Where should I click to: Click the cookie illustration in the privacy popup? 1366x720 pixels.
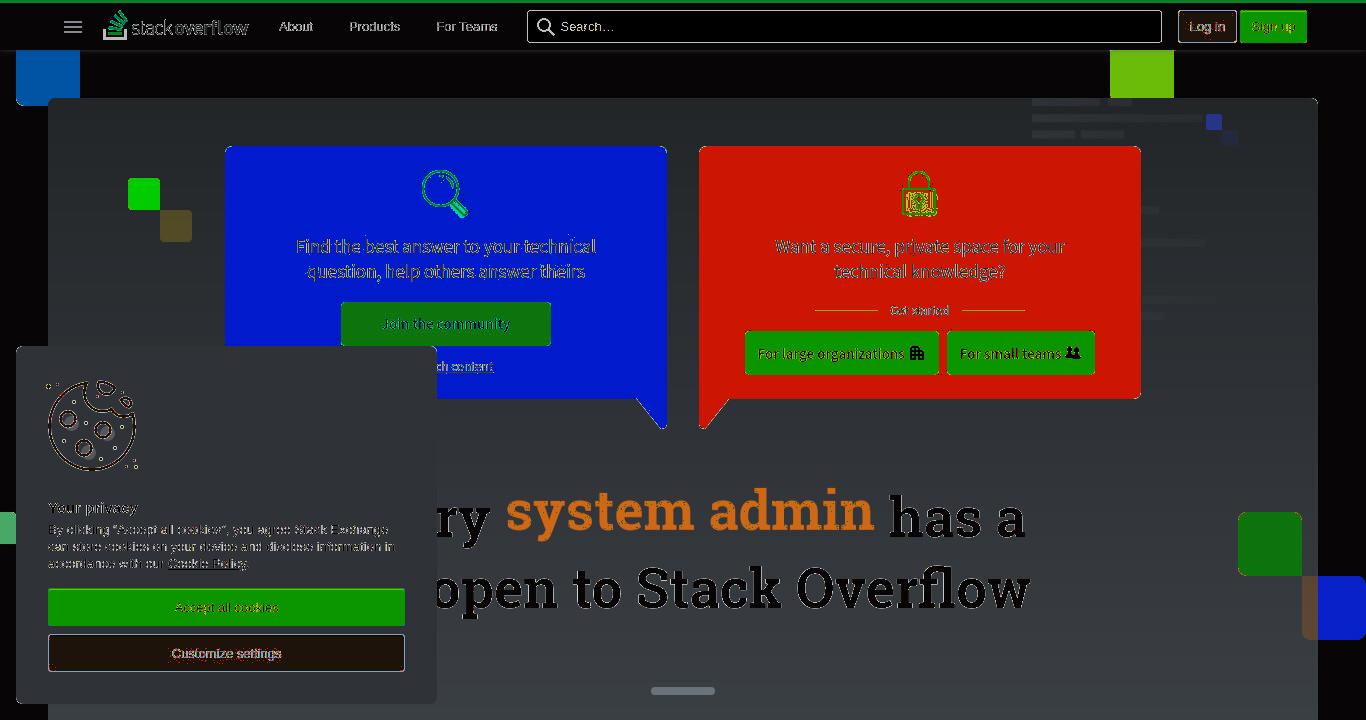pos(93,425)
